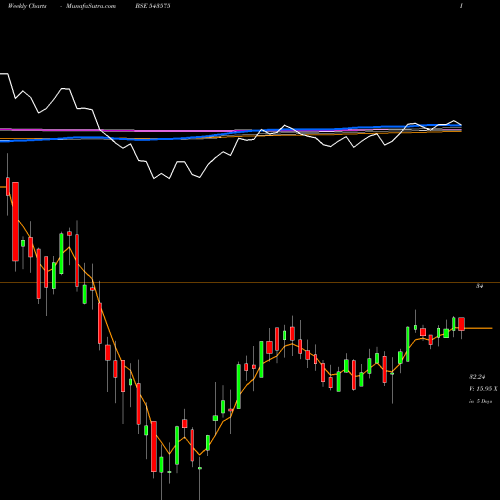Click the 'V: 15.95 X' volume text
The height and width of the screenshot is (500, 500).
483,389
